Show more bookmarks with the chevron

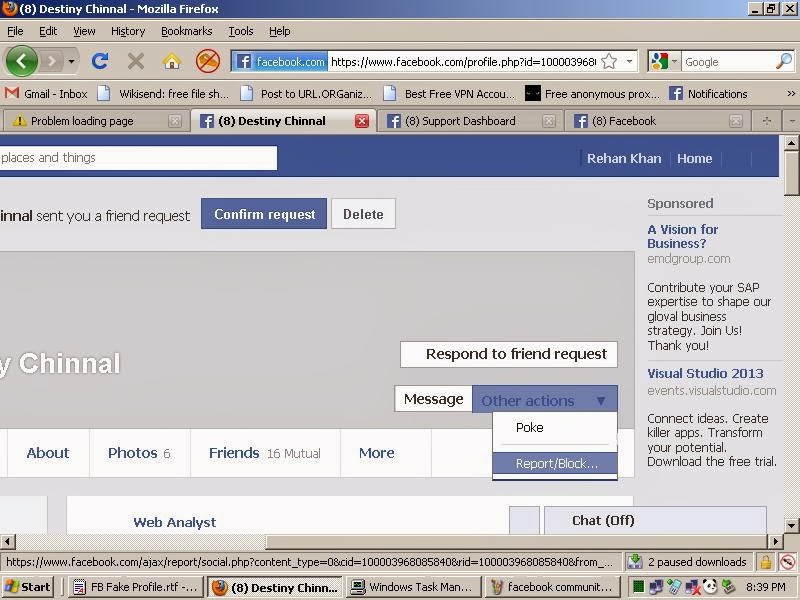tap(791, 94)
